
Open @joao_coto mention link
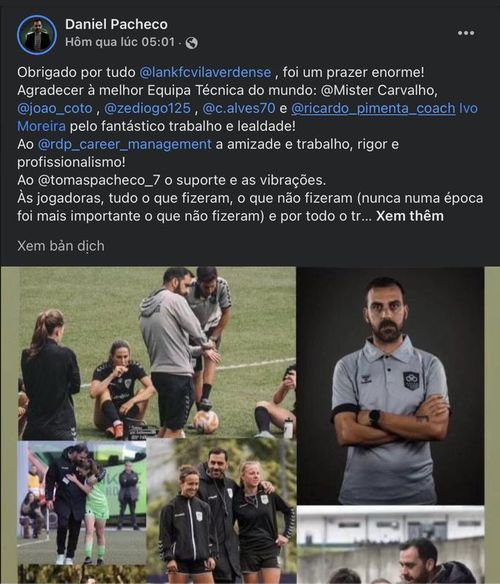(55, 108)
